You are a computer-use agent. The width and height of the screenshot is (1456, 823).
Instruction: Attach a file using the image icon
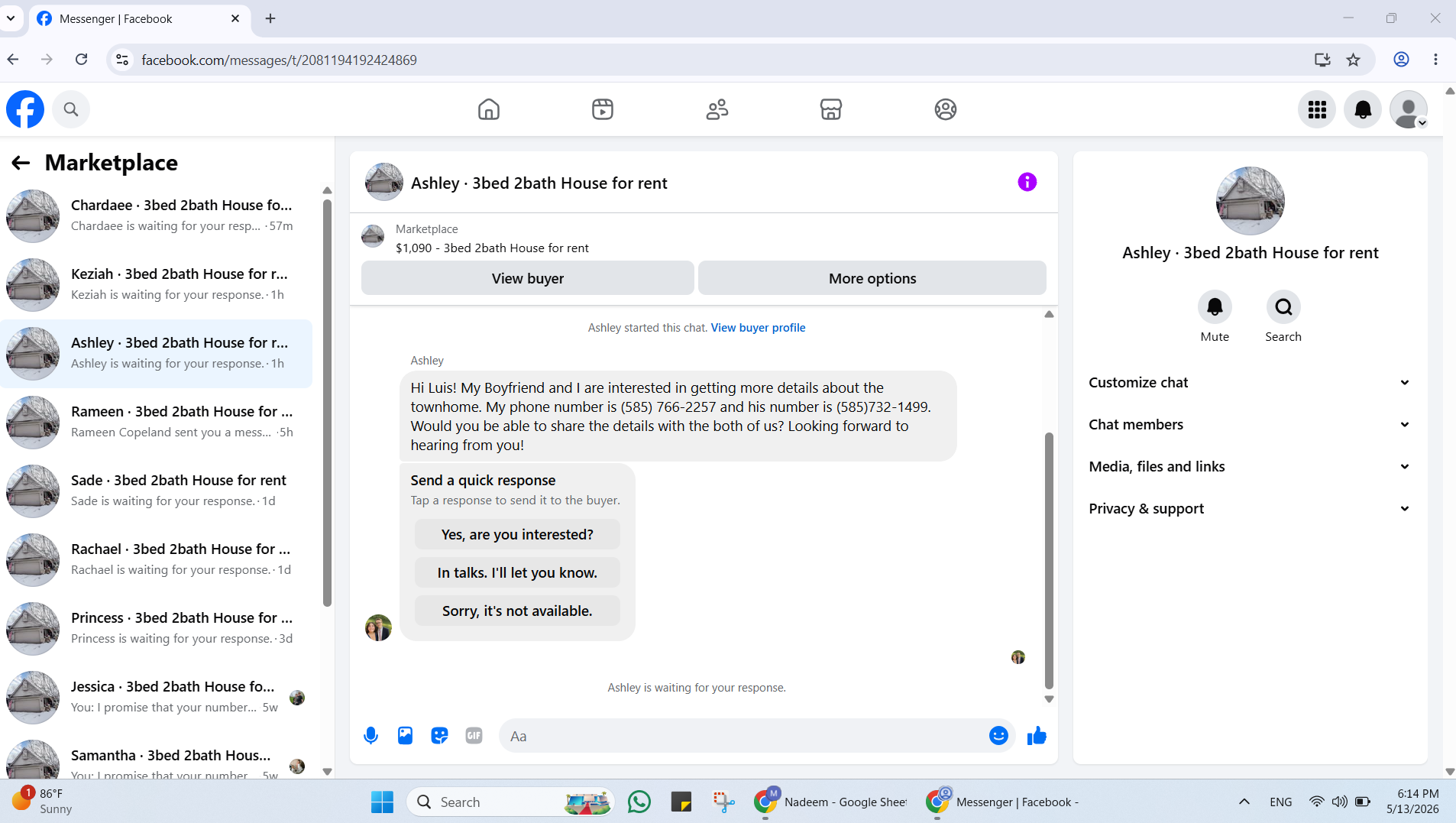pyautogui.click(x=405, y=736)
